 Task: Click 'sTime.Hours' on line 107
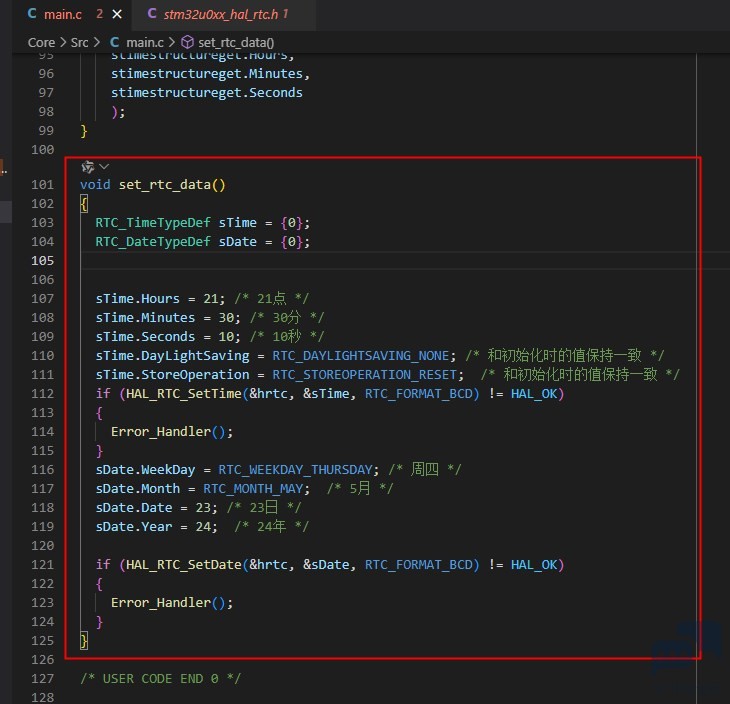point(137,298)
